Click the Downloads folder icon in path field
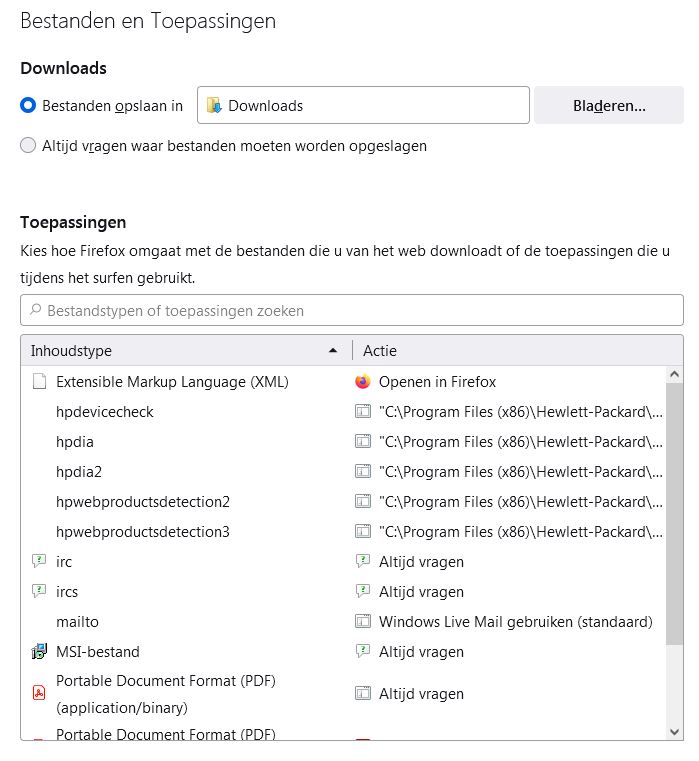This screenshot has width=699, height=761. click(x=214, y=105)
